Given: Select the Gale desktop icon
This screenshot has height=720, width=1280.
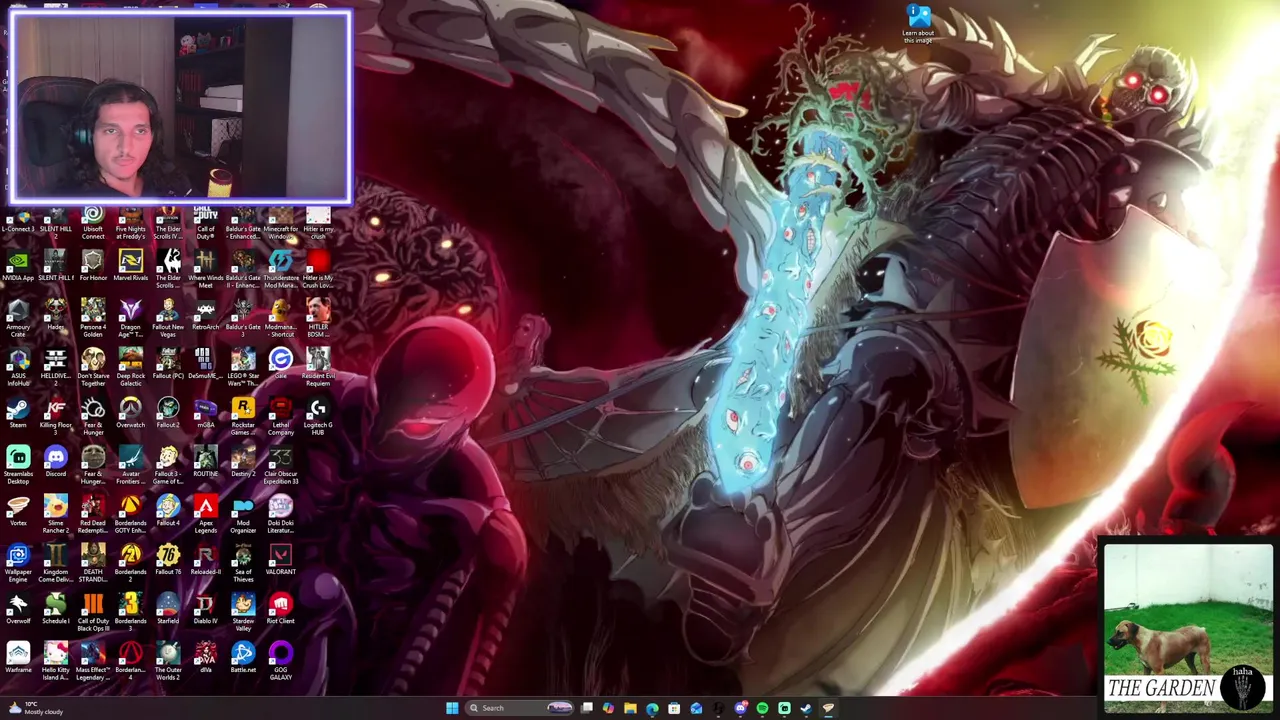Looking at the screenshot, I should pos(280,365).
